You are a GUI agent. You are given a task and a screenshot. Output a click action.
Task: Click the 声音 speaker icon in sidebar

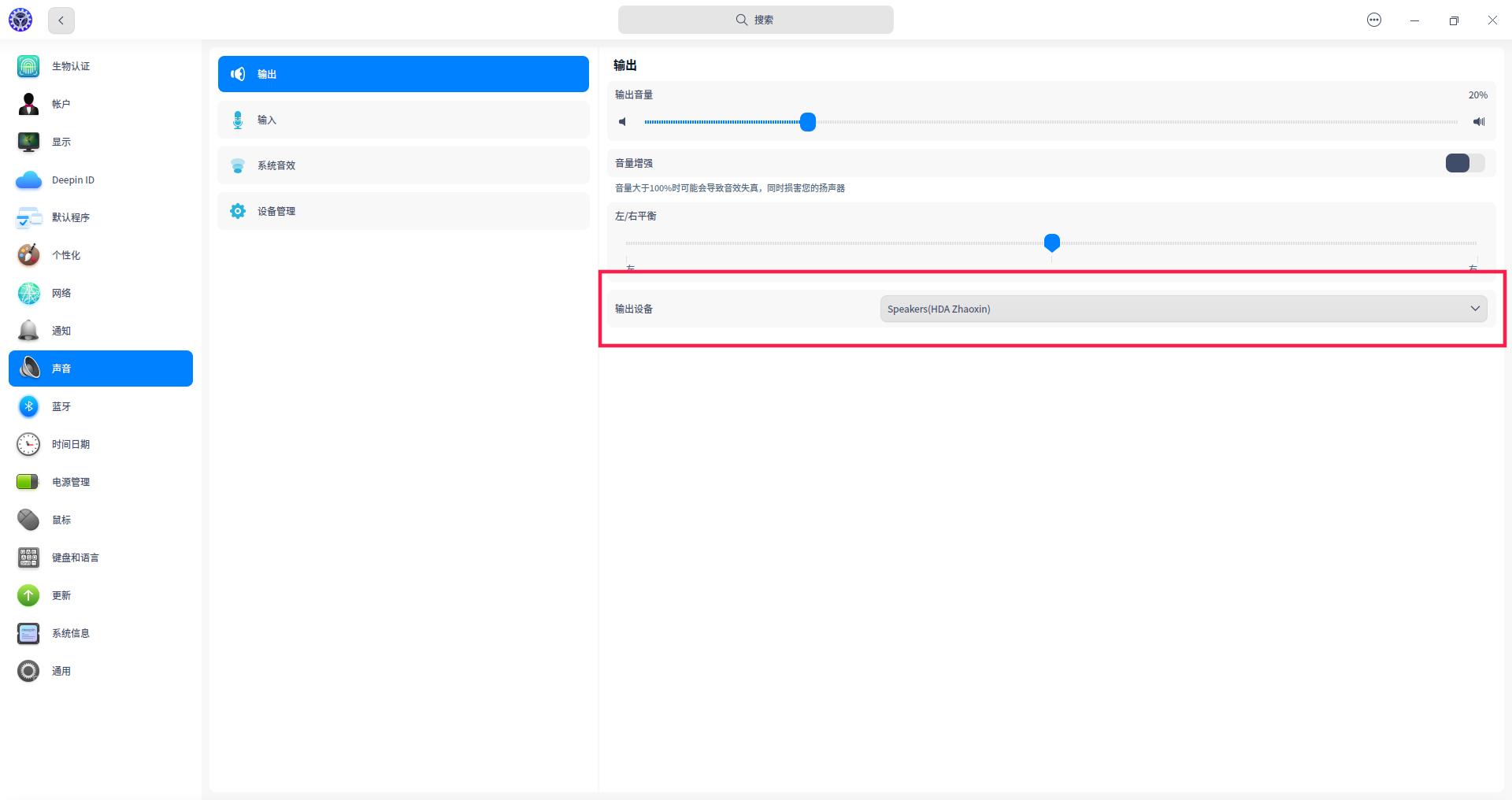[x=30, y=369]
